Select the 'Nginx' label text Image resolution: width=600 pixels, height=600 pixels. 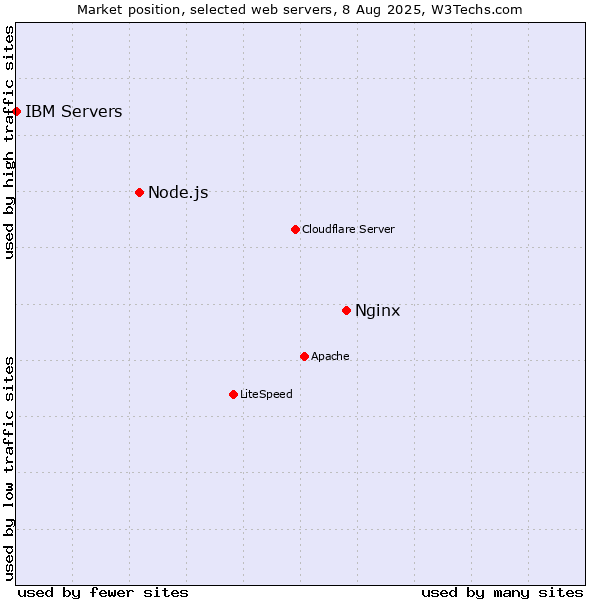tap(378, 310)
